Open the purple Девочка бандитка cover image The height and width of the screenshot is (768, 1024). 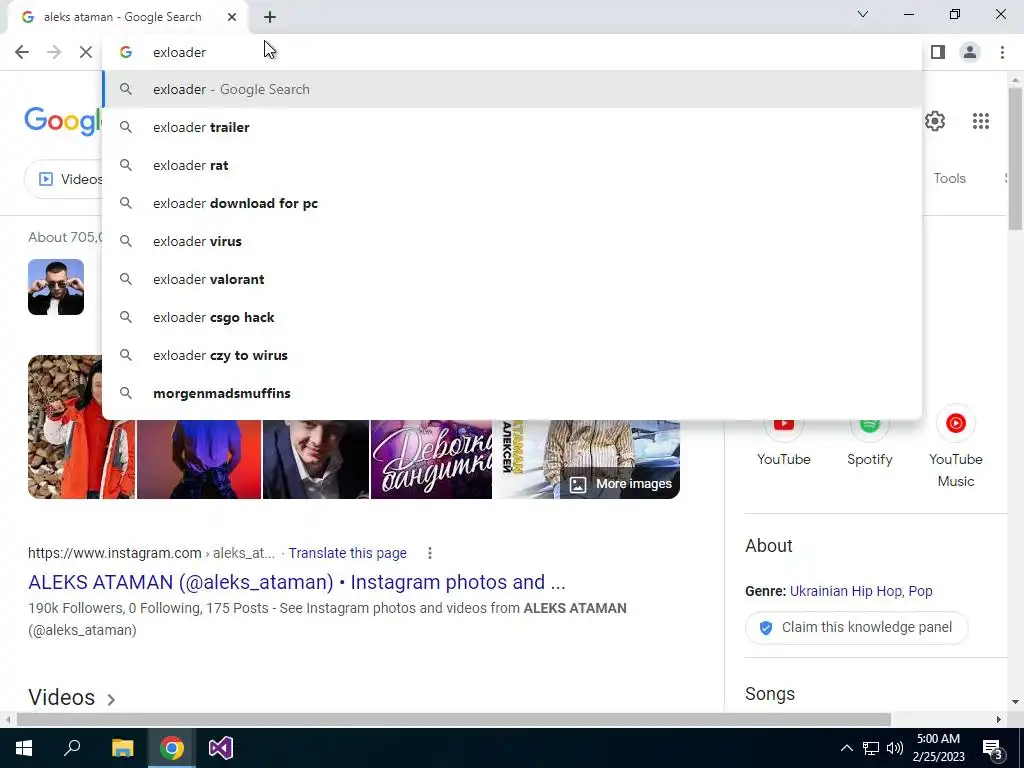click(x=431, y=459)
